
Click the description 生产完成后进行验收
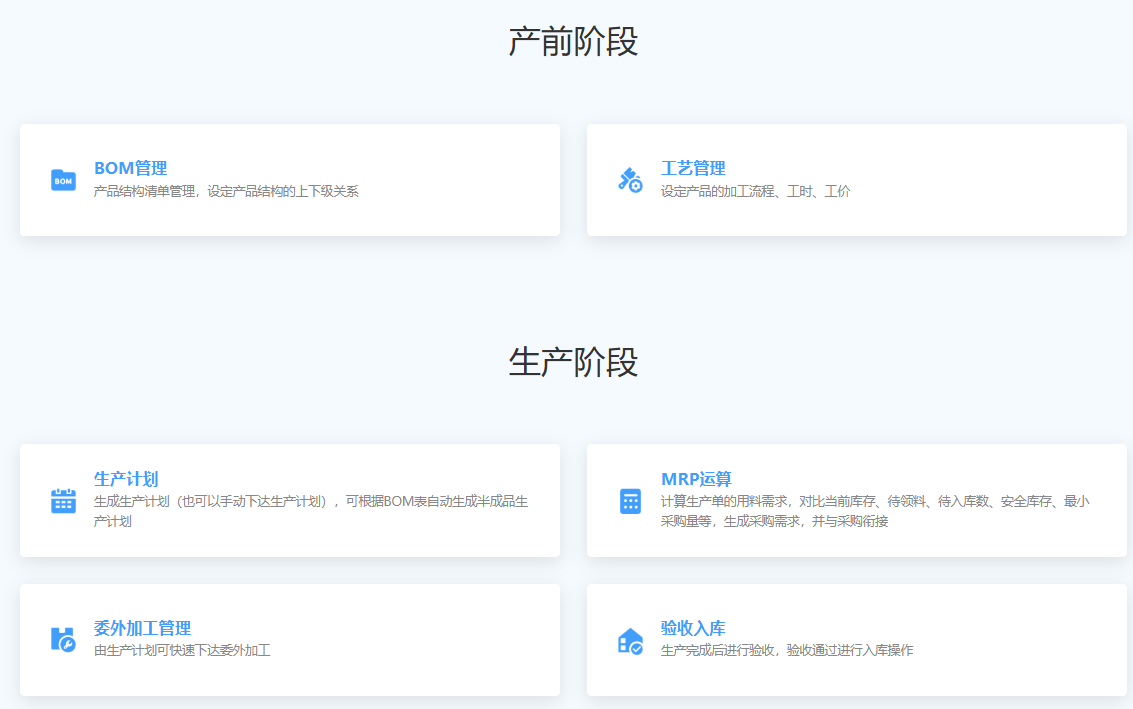[786, 650]
